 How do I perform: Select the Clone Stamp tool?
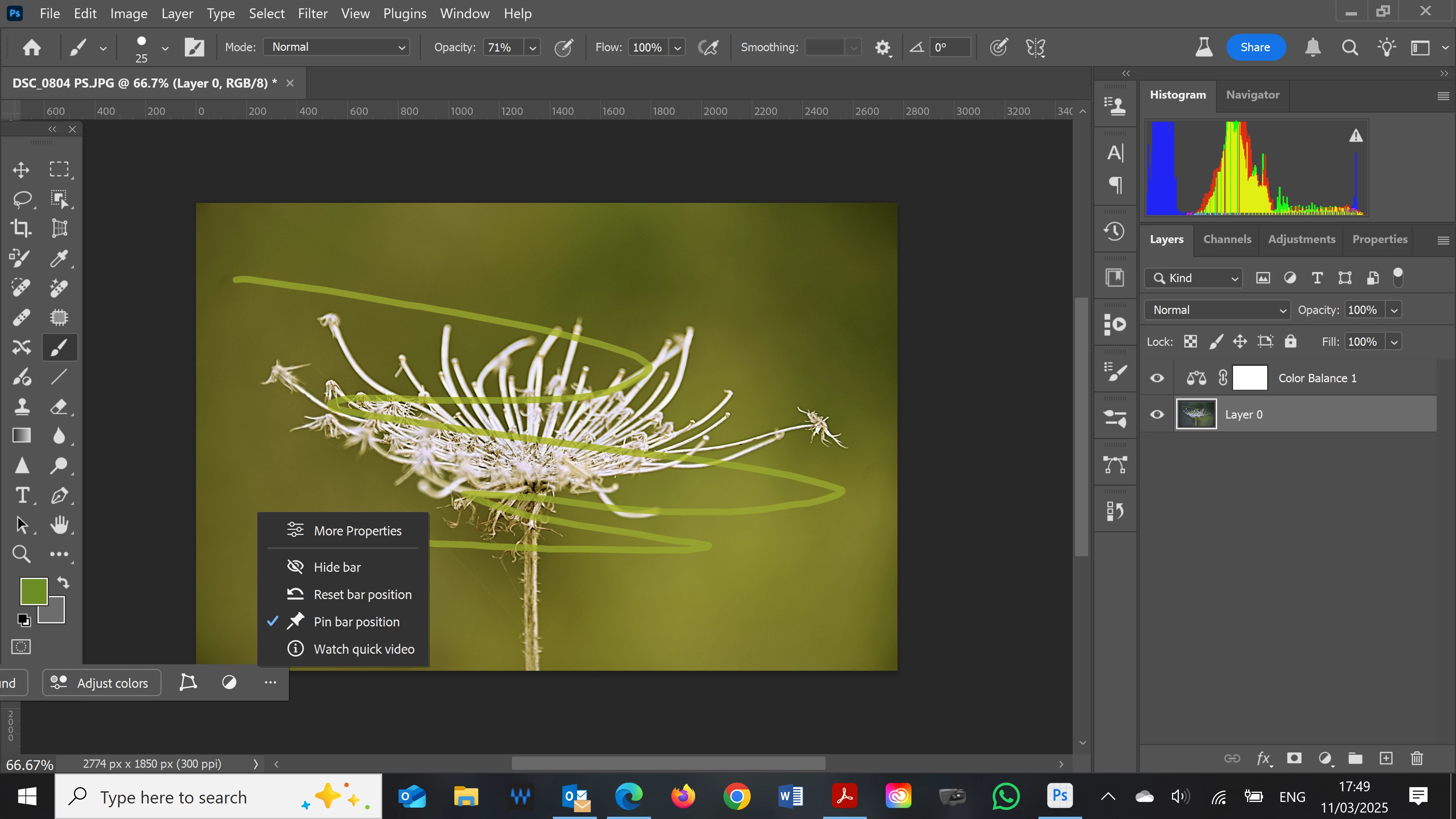(x=22, y=406)
